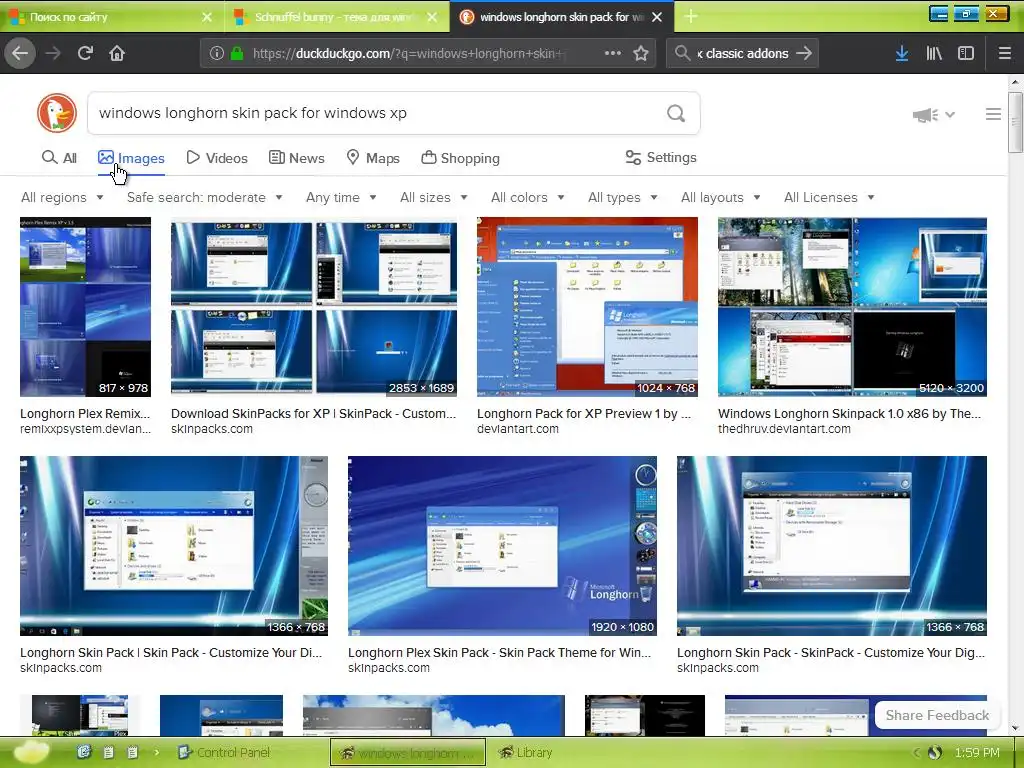
Task: Open a new browser tab
Action: tap(691, 17)
